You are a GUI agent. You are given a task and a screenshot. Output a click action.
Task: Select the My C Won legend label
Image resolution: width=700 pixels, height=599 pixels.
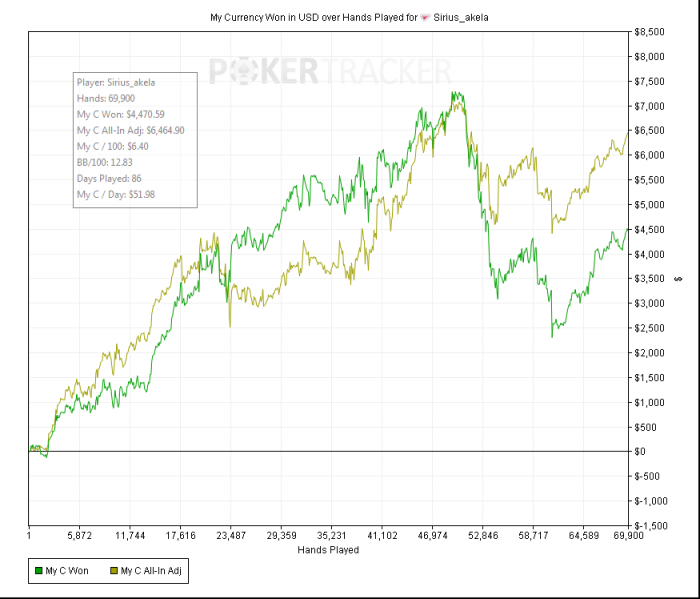(67, 571)
